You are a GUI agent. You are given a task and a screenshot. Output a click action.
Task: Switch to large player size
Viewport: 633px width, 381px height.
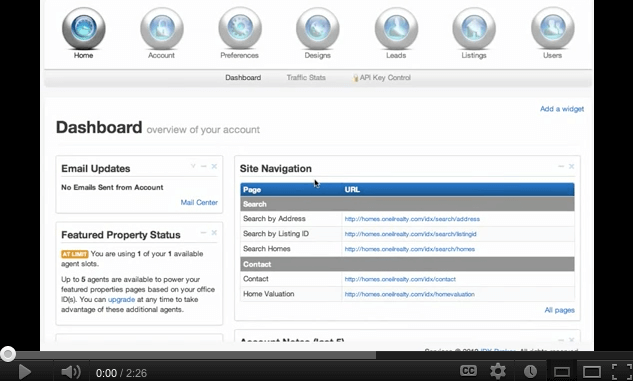click(592, 372)
